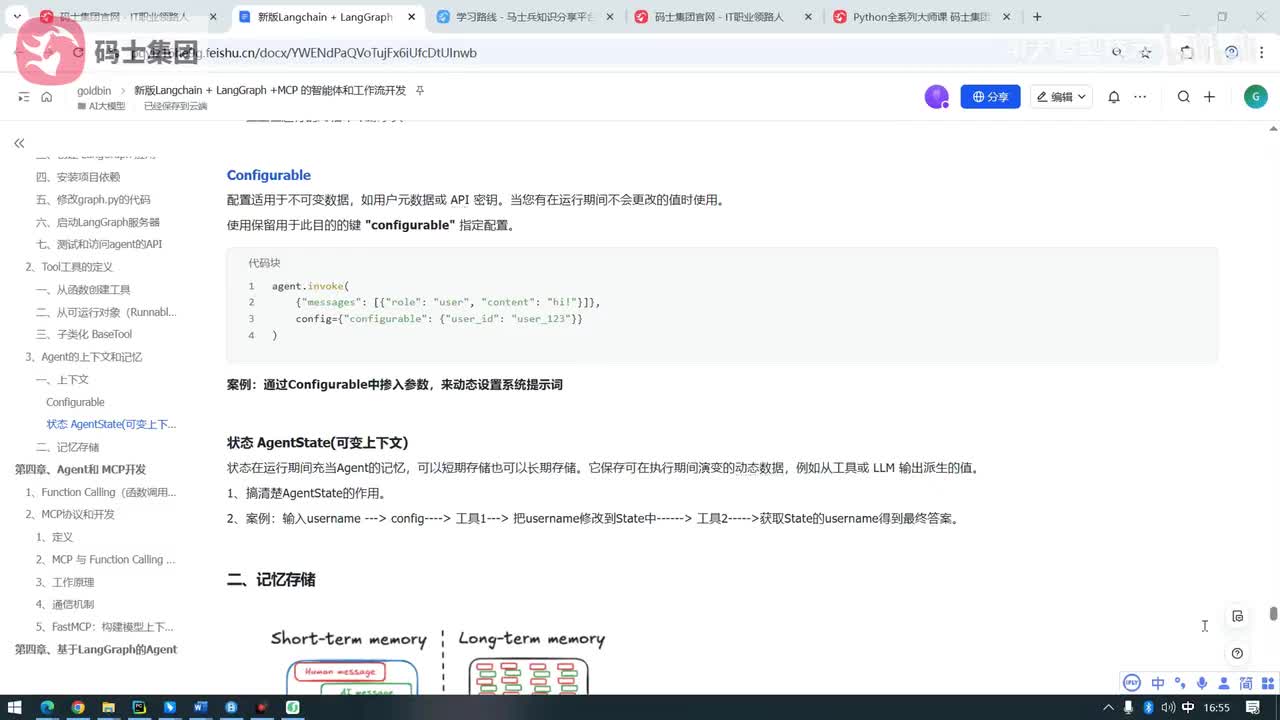The image size is (1280, 720).
Task: Reload the page in browser
Action: coord(78,52)
